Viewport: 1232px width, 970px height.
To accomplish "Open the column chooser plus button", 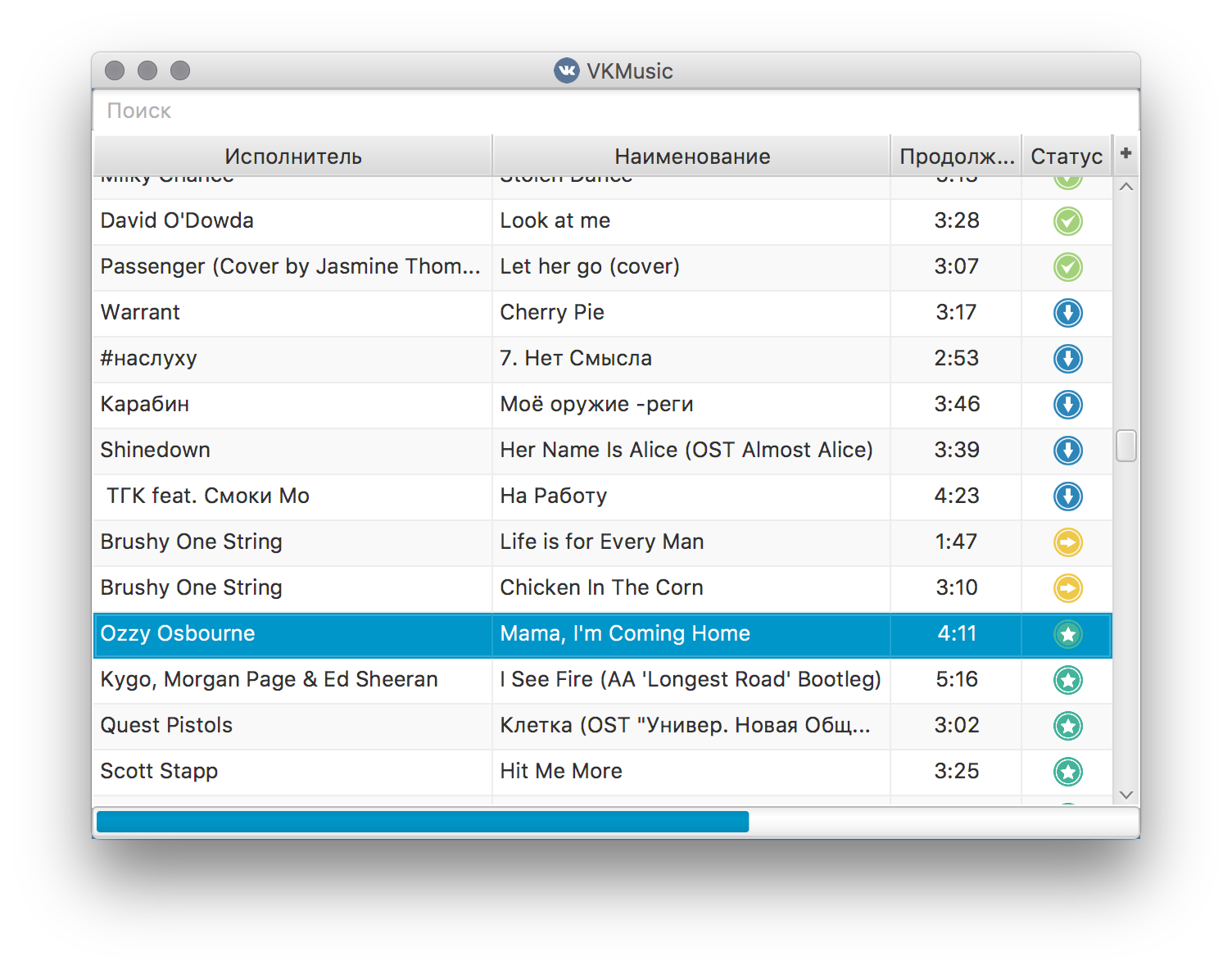I will (1126, 153).
